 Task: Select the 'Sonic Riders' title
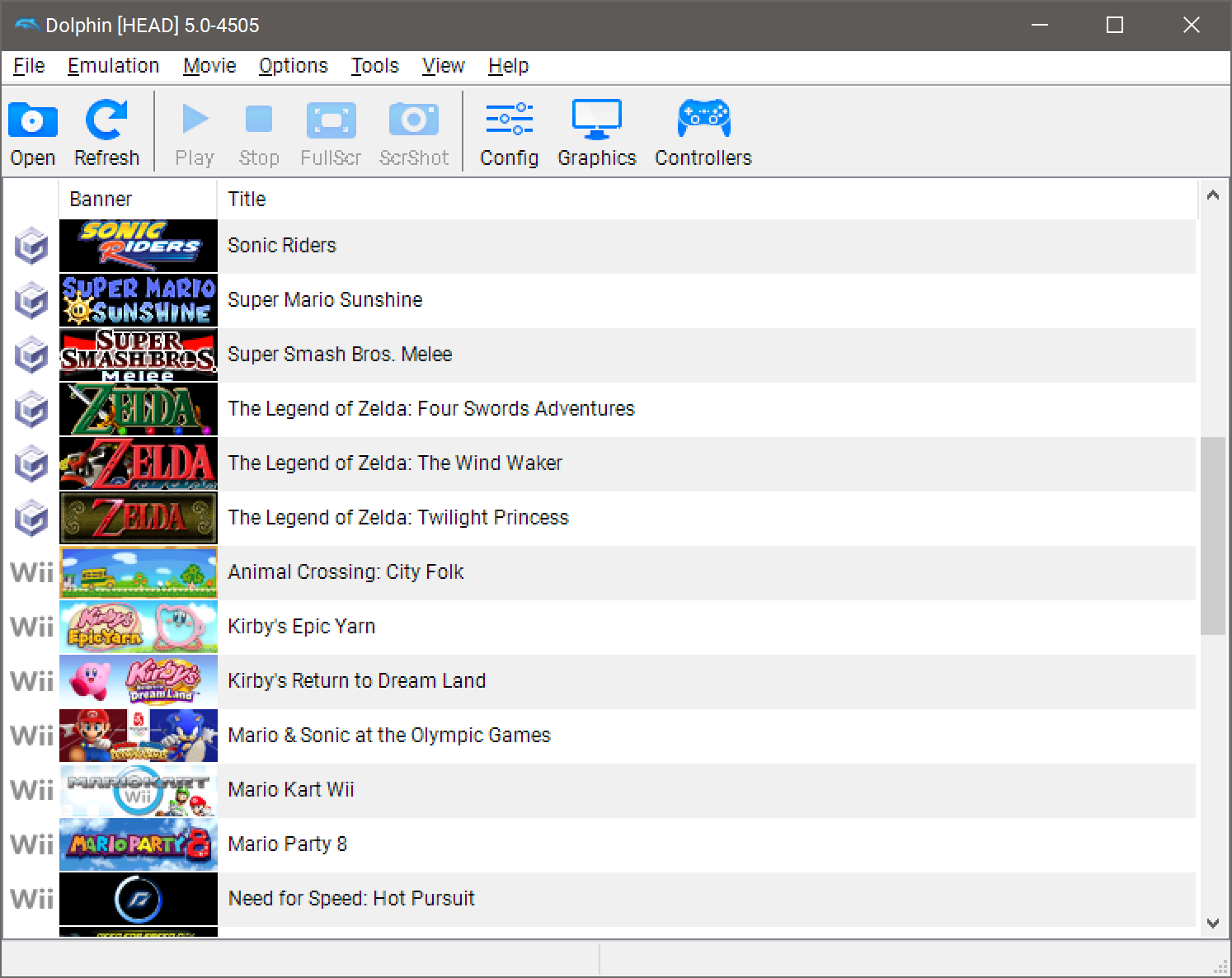[282, 246]
